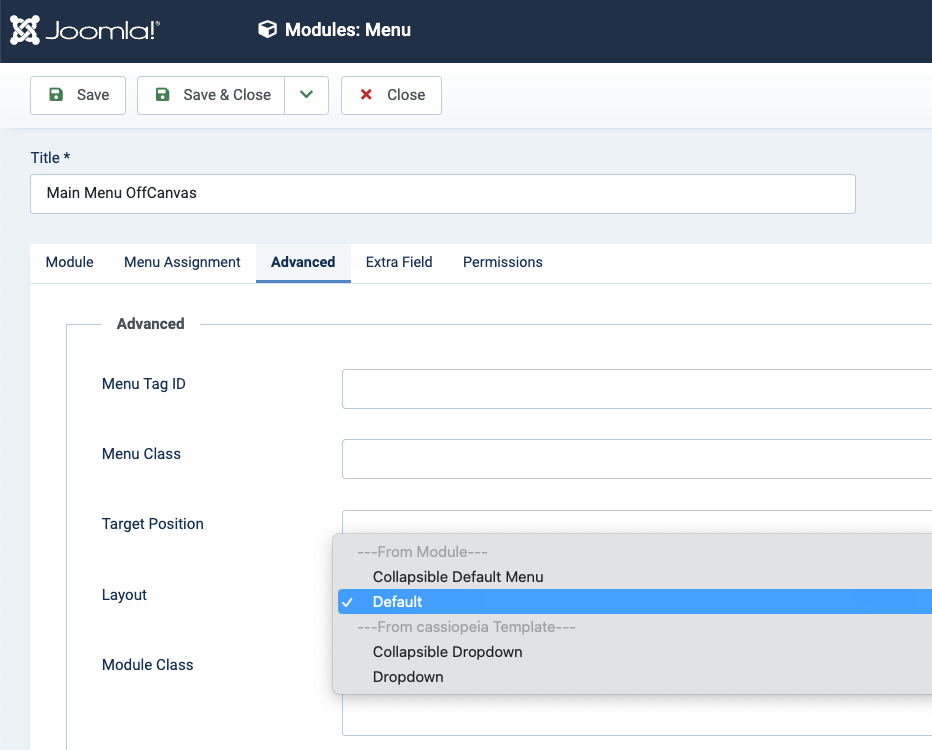Viewport: 932px width, 750px height.
Task: Edit the Title field text
Action: pyautogui.click(x=442, y=194)
